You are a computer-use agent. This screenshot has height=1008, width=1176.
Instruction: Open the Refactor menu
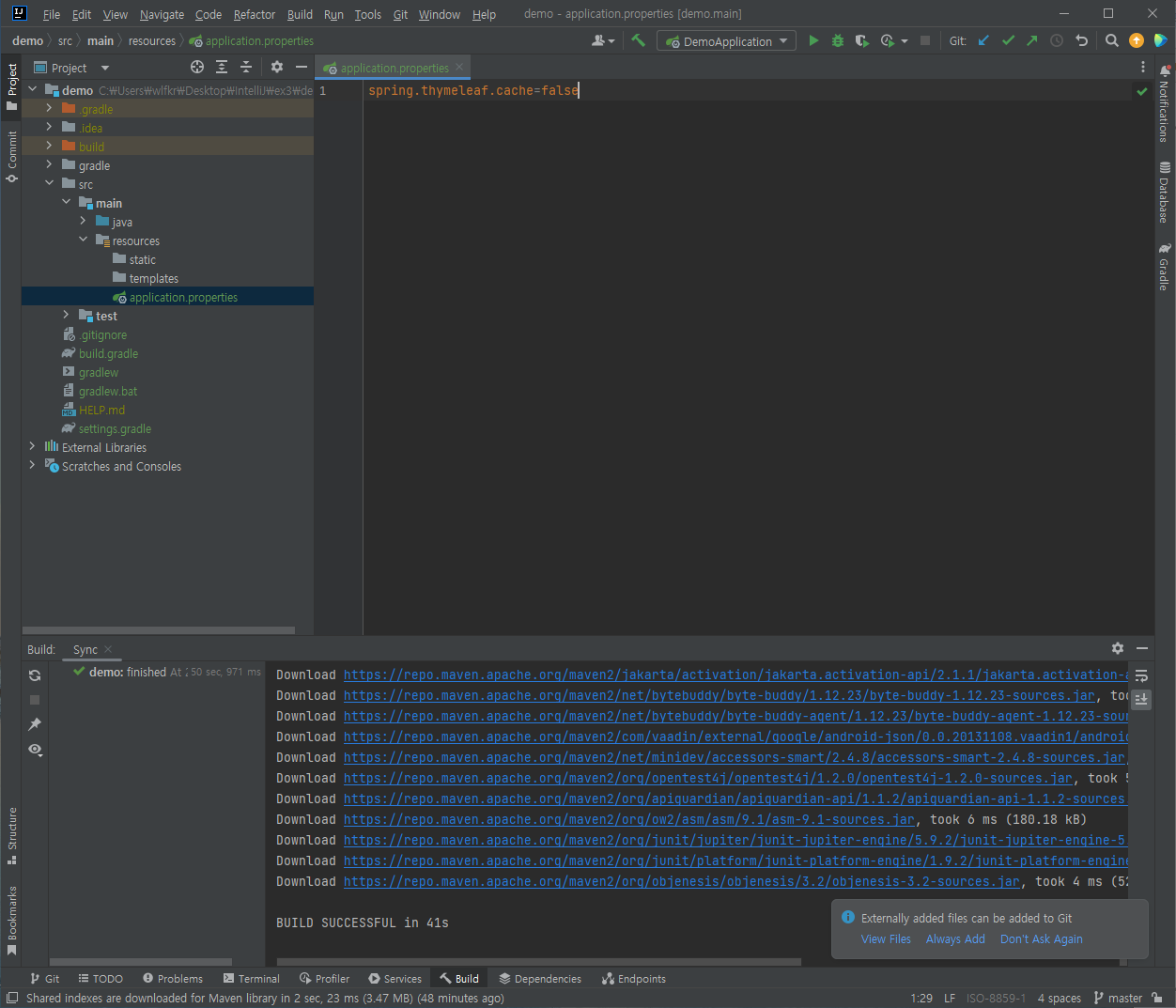tap(255, 14)
